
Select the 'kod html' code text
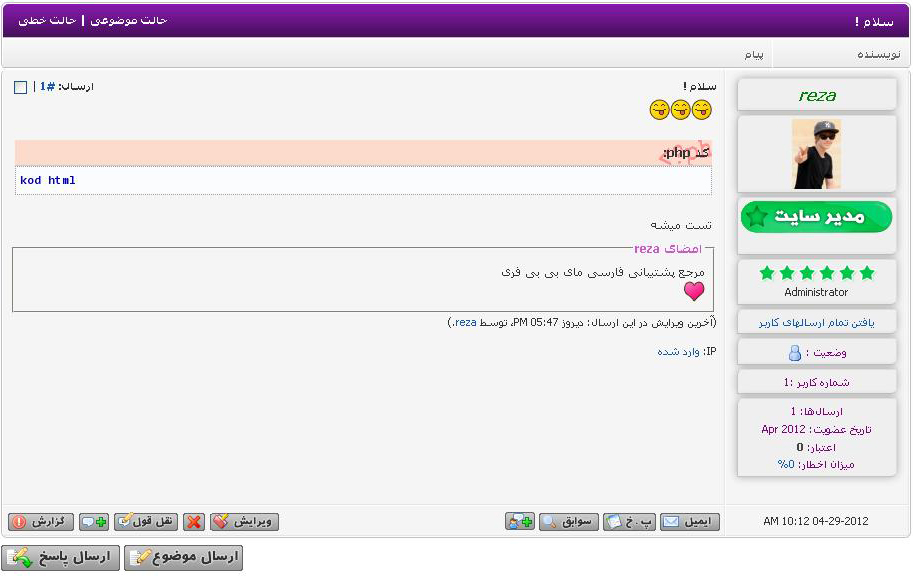click(x=48, y=181)
